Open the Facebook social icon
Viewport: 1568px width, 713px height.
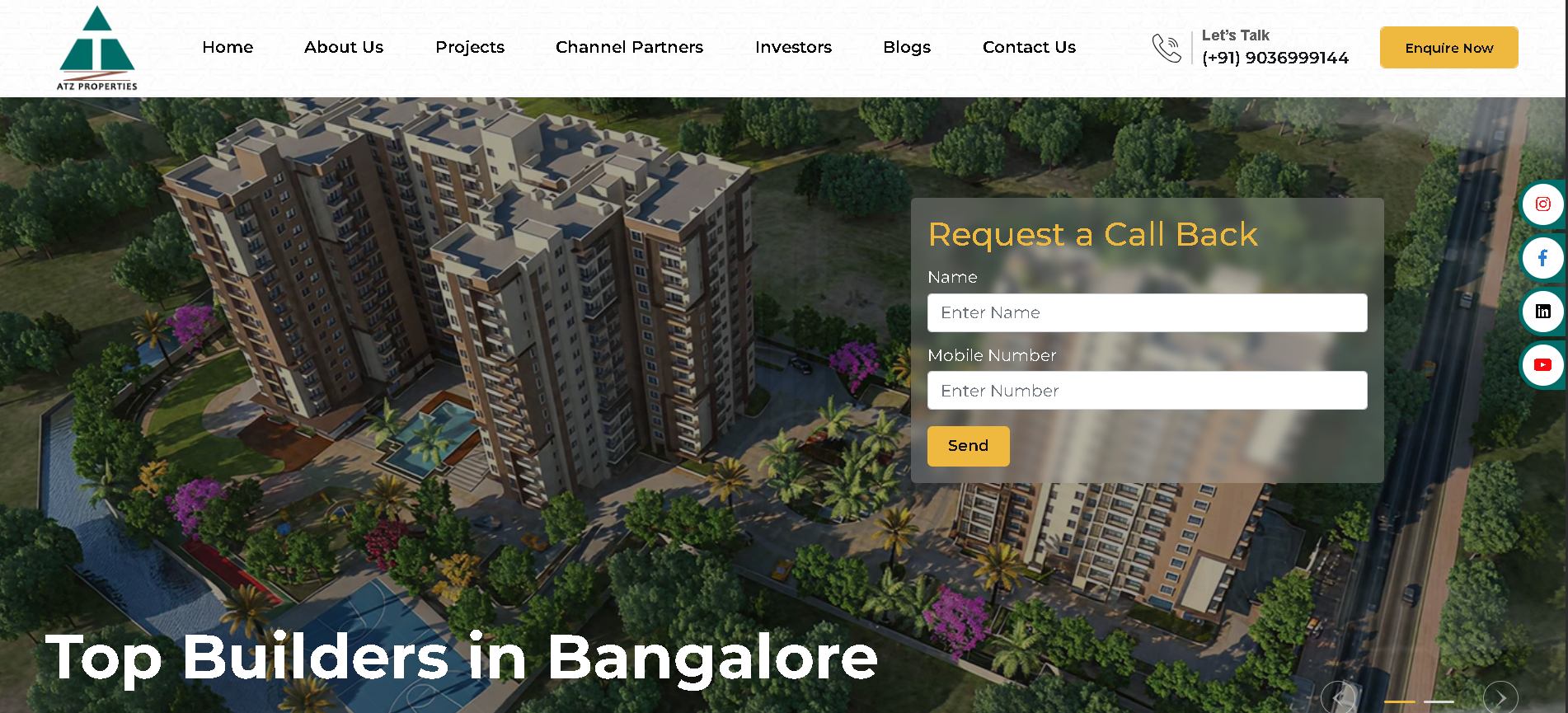[1542, 258]
